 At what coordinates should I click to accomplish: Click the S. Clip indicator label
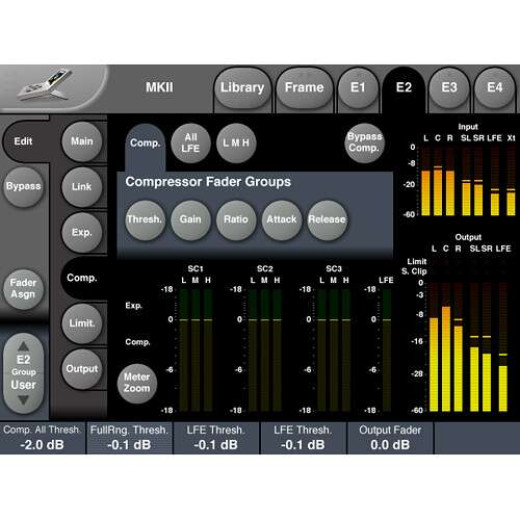point(414,272)
